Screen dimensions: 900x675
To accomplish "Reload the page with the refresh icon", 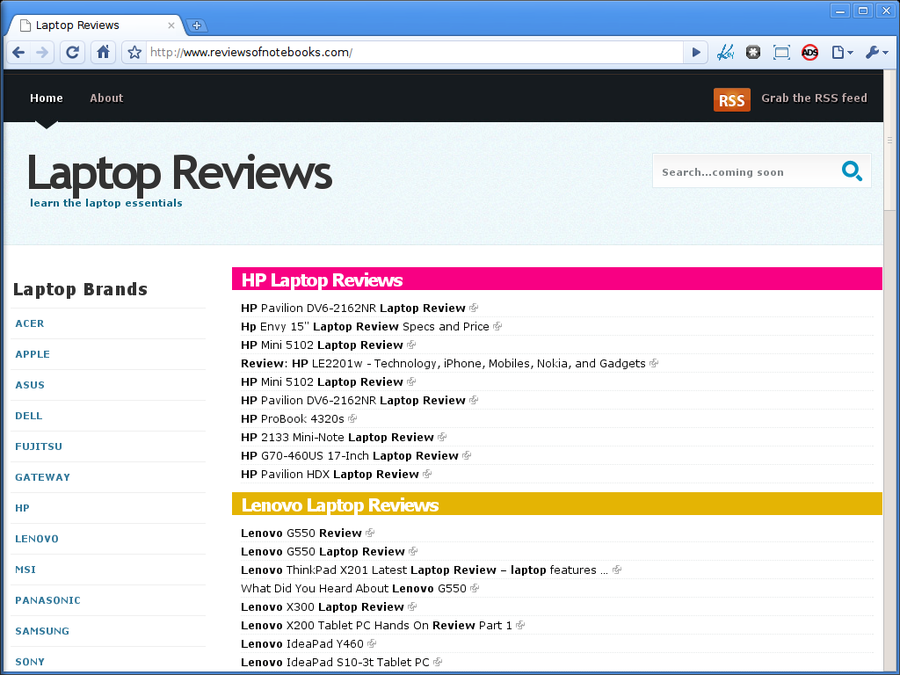I will (72, 53).
